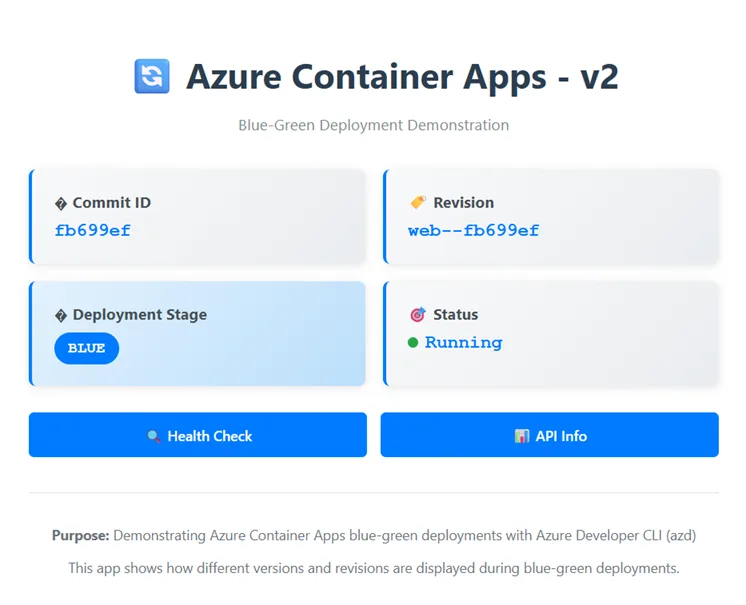Click the sentence starting "This app shows"

coord(373,568)
